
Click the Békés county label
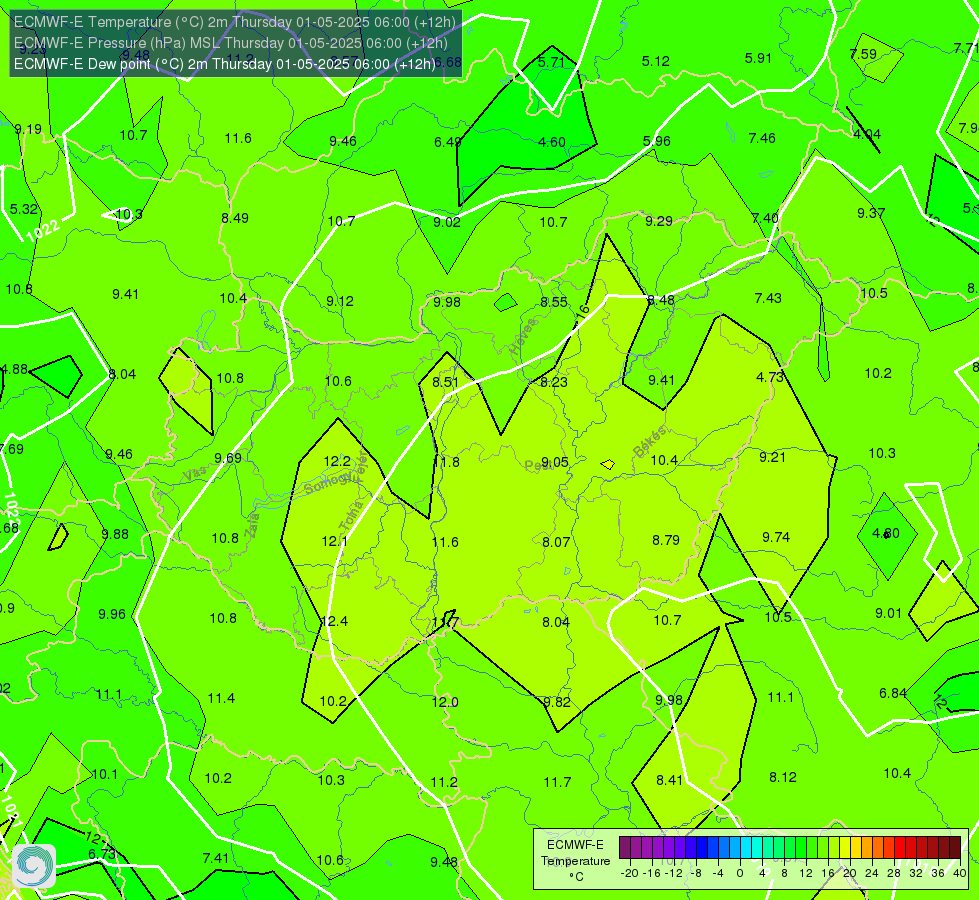(x=650, y=442)
